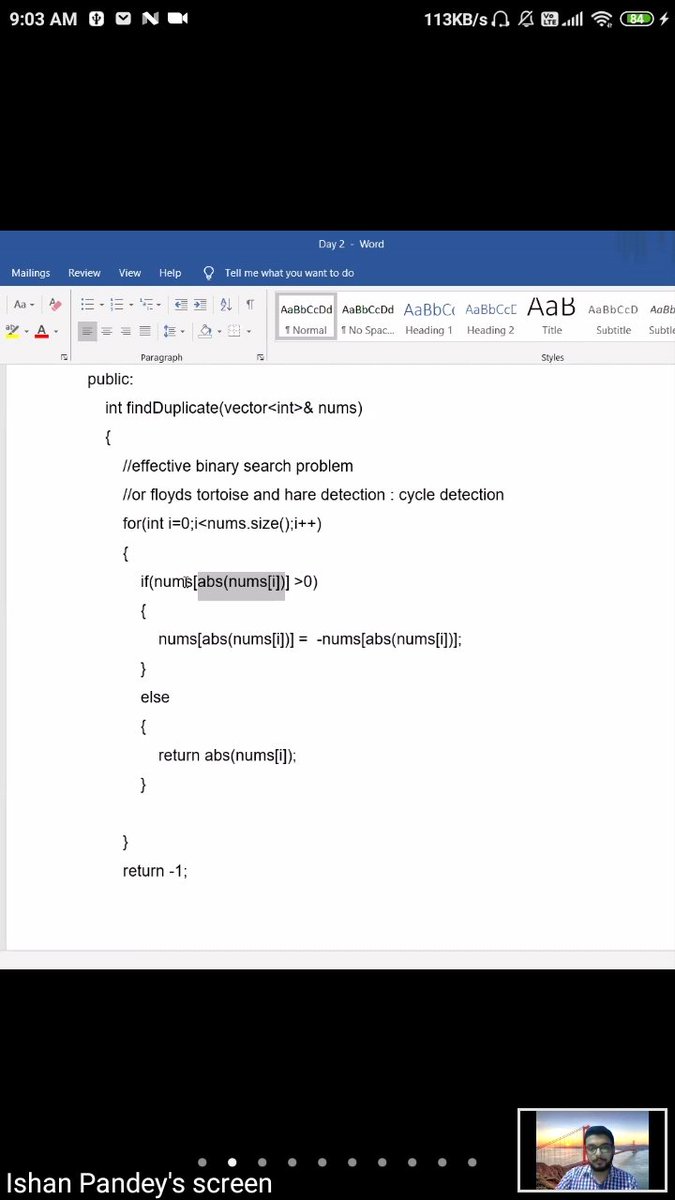
Task: Apply the Normal style
Action: coord(306,317)
